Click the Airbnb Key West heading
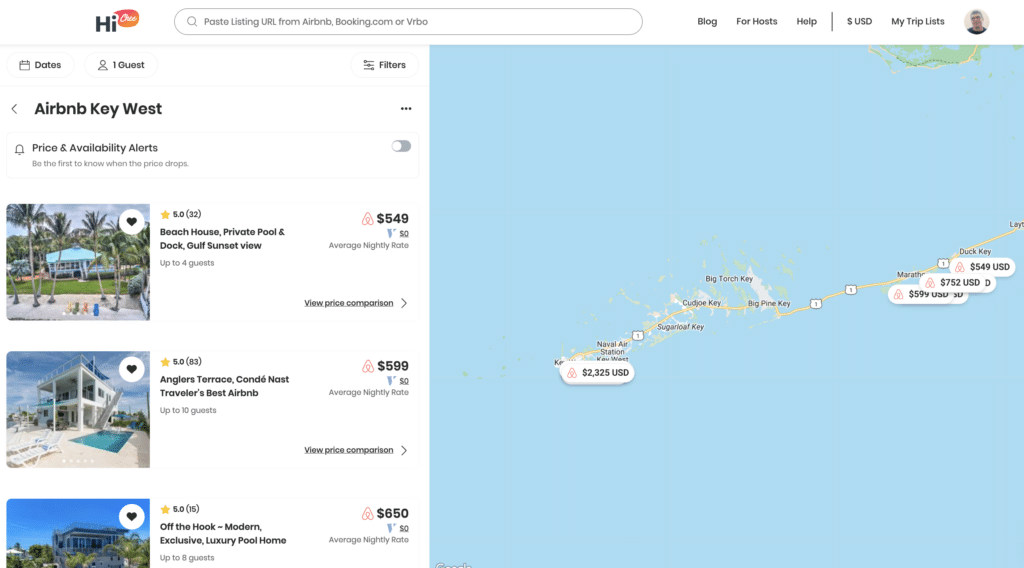This screenshot has height=568, width=1024. pos(98,109)
